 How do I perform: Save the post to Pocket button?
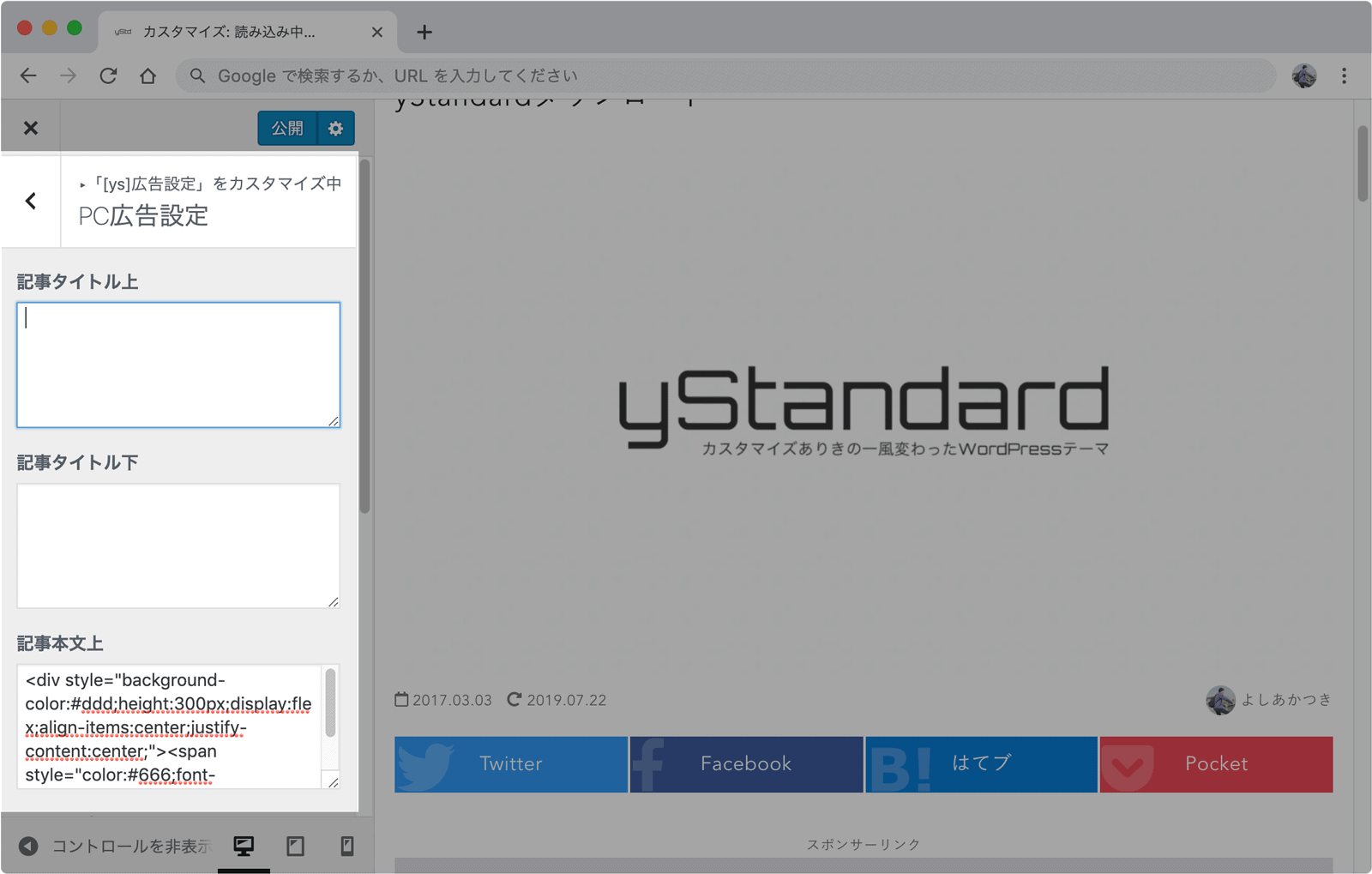click(1216, 763)
